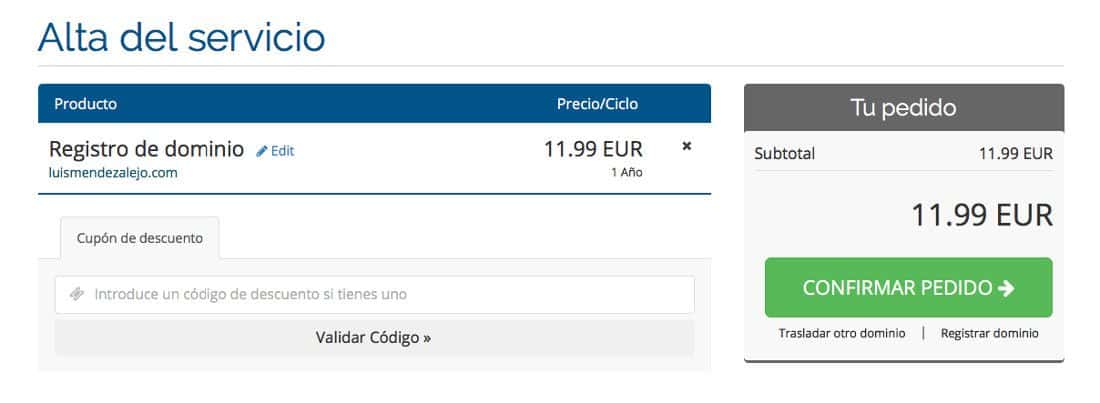The height and width of the screenshot is (403, 1100).
Task: Click the Tu pedido panel header
Action: [904, 108]
